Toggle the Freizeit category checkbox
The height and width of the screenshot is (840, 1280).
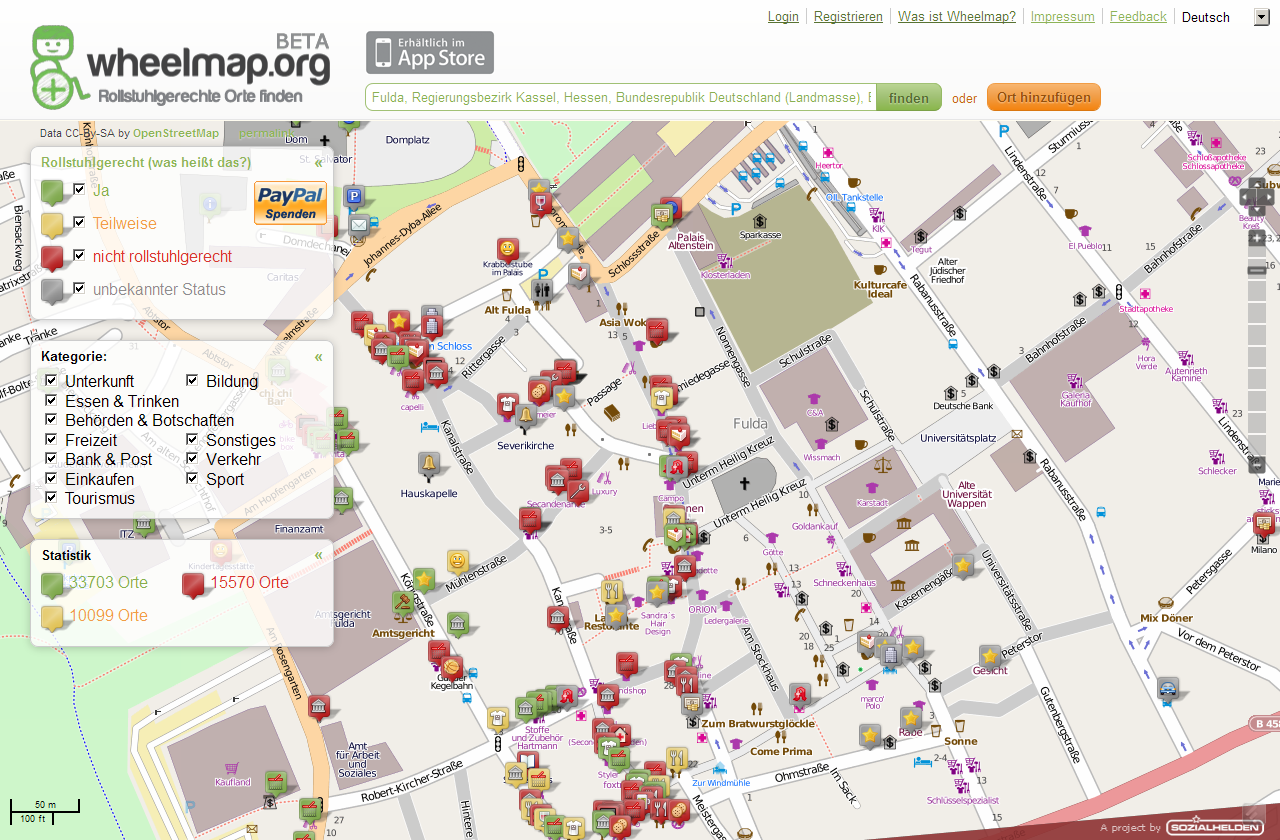click(x=52, y=439)
